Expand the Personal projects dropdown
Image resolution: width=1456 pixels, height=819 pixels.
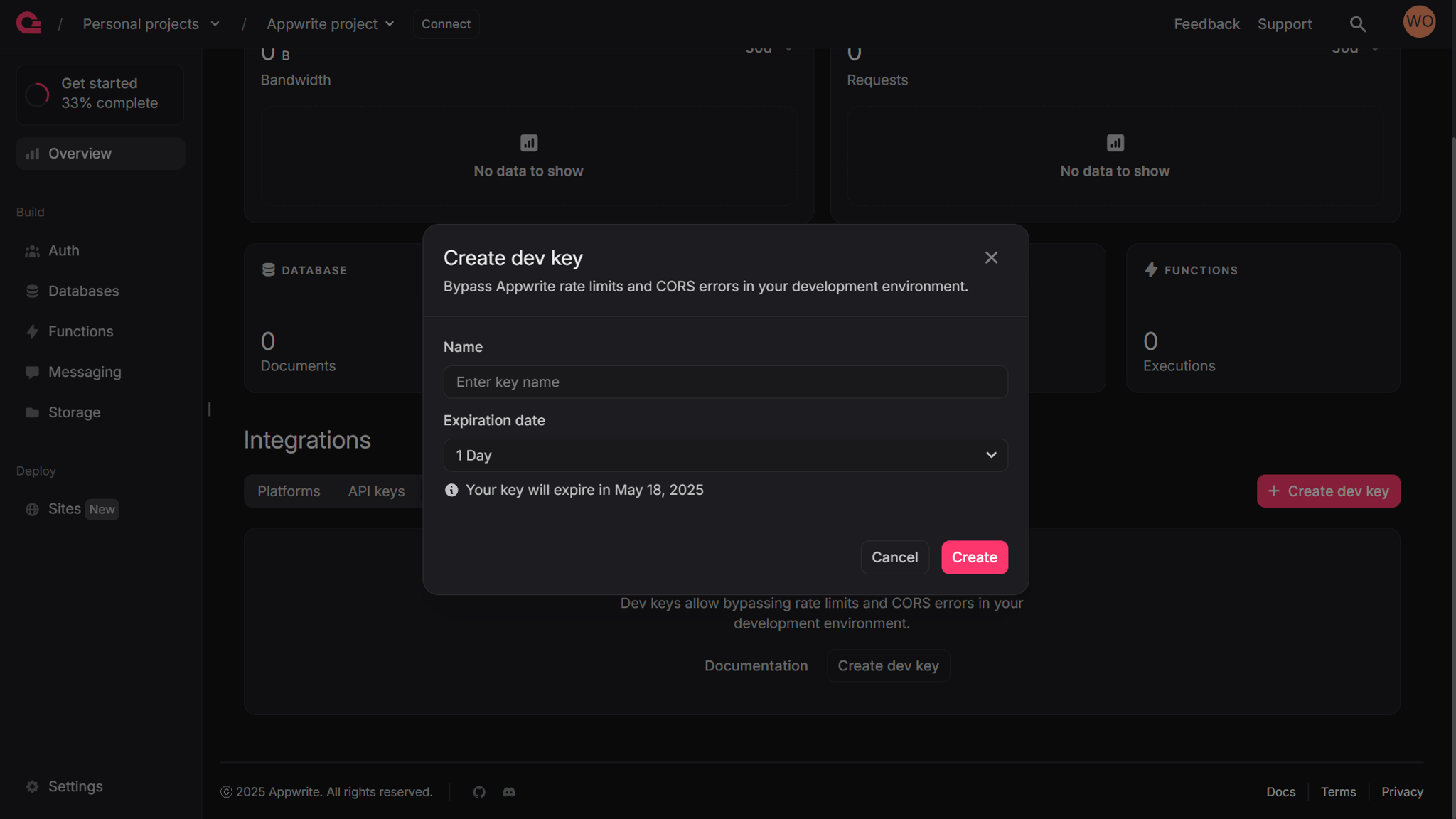tap(151, 24)
